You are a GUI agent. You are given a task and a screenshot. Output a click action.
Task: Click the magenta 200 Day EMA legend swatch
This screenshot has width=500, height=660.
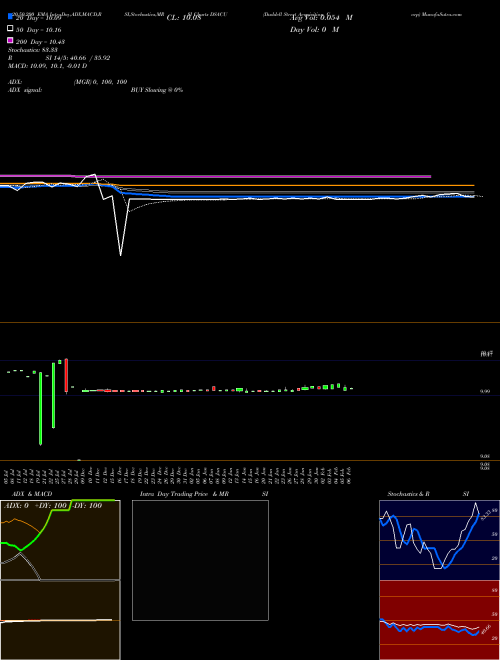(x=10, y=40)
